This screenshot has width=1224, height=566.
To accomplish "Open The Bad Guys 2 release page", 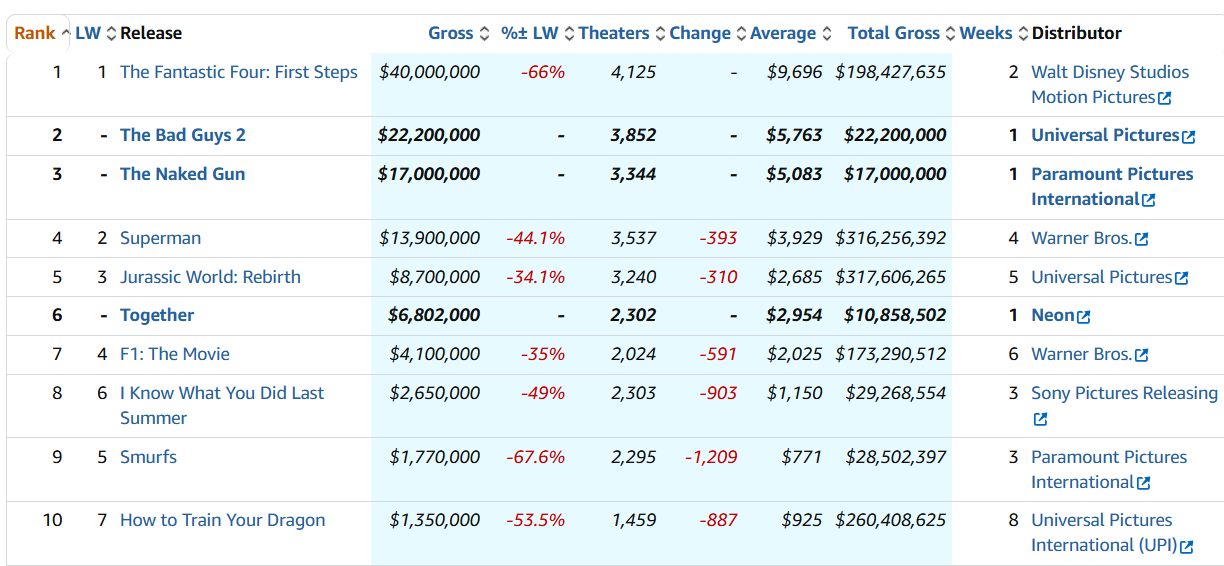I will click(x=183, y=135).
